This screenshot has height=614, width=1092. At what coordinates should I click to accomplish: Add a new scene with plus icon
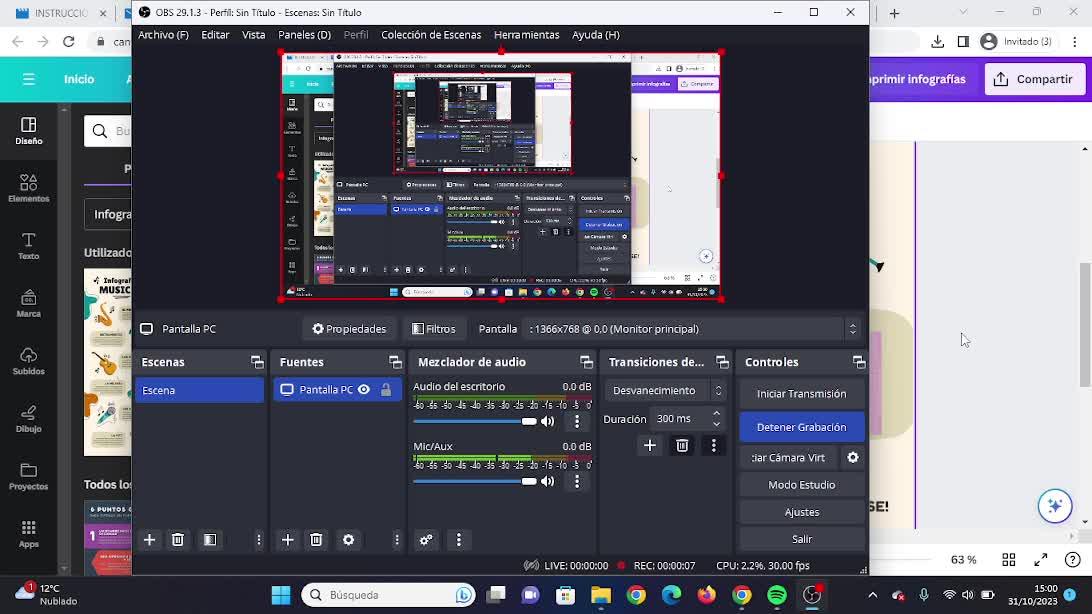click(x=149, y=540)
